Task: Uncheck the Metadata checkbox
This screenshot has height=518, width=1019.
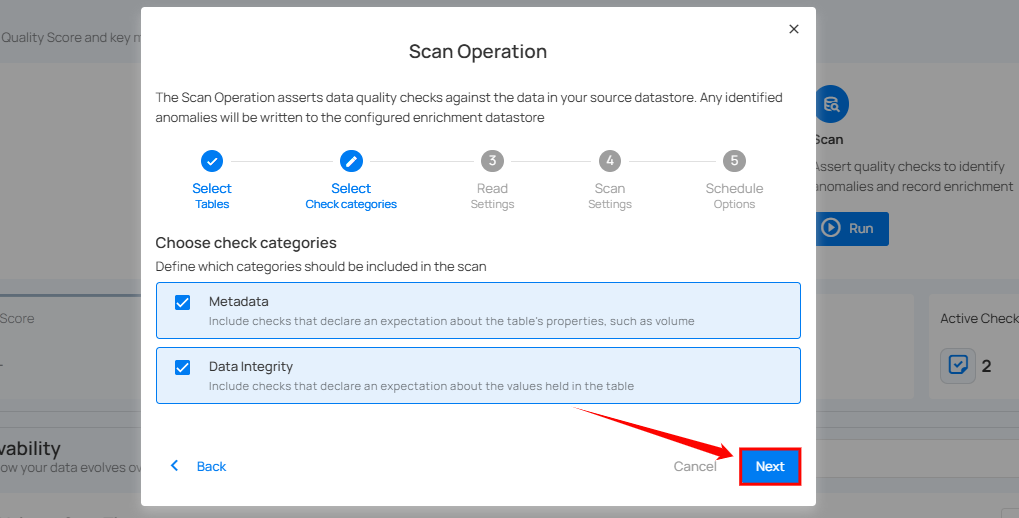Action: pos(183,303)
